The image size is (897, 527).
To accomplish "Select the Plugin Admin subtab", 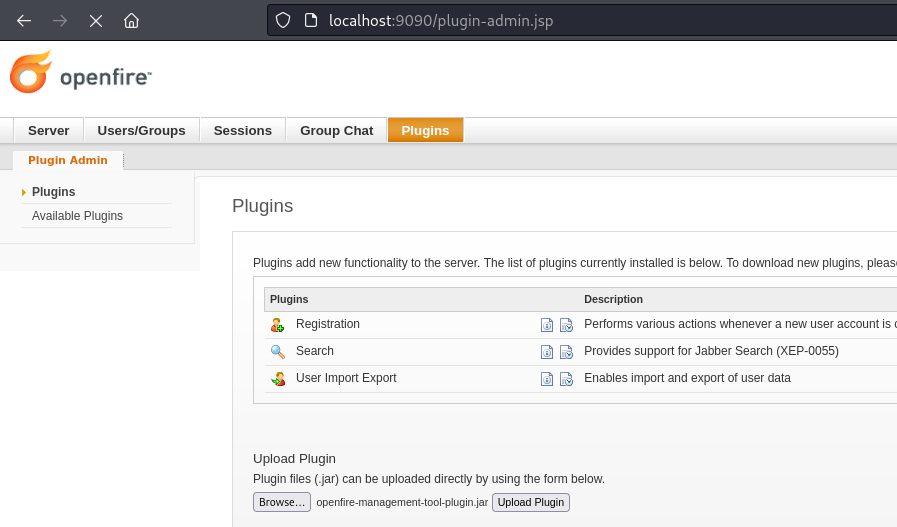I will coord(68,160).
